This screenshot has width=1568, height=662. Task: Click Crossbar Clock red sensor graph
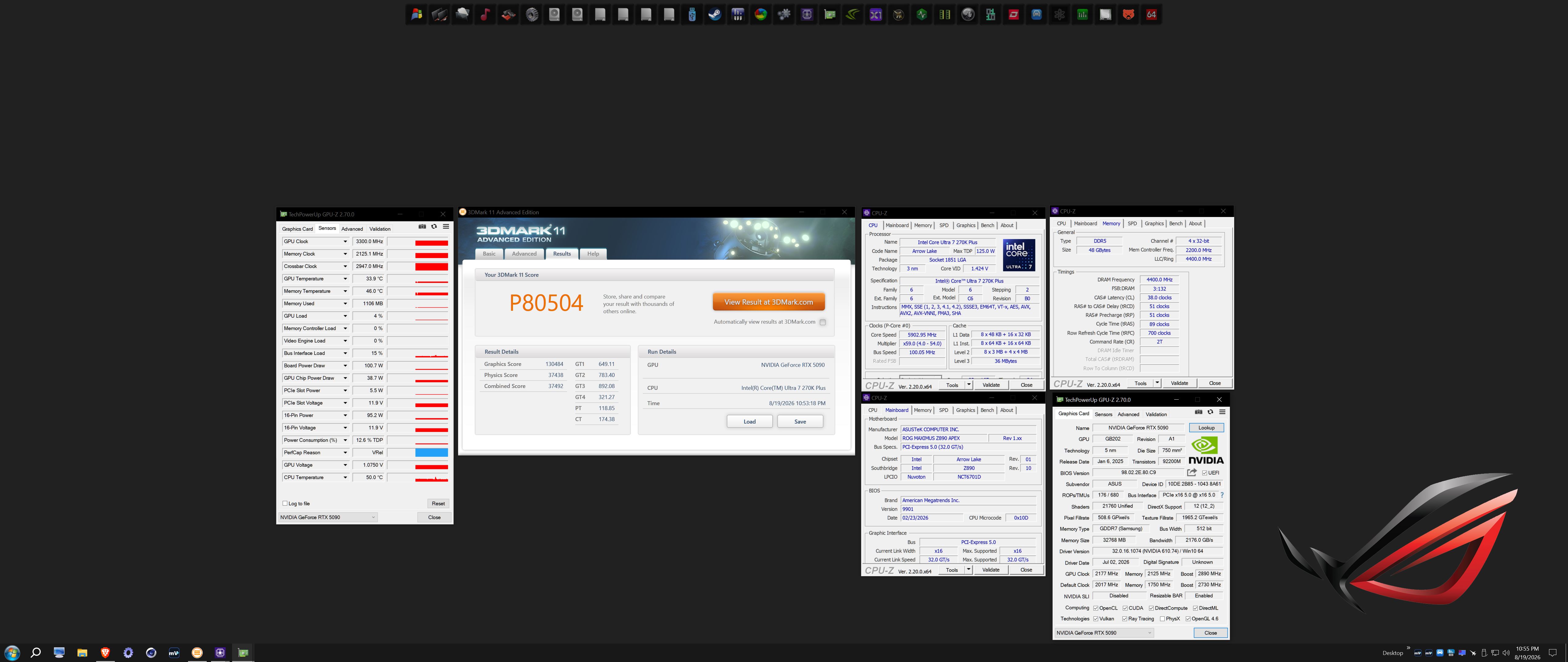pyautogui.click(x=432, y=267)
